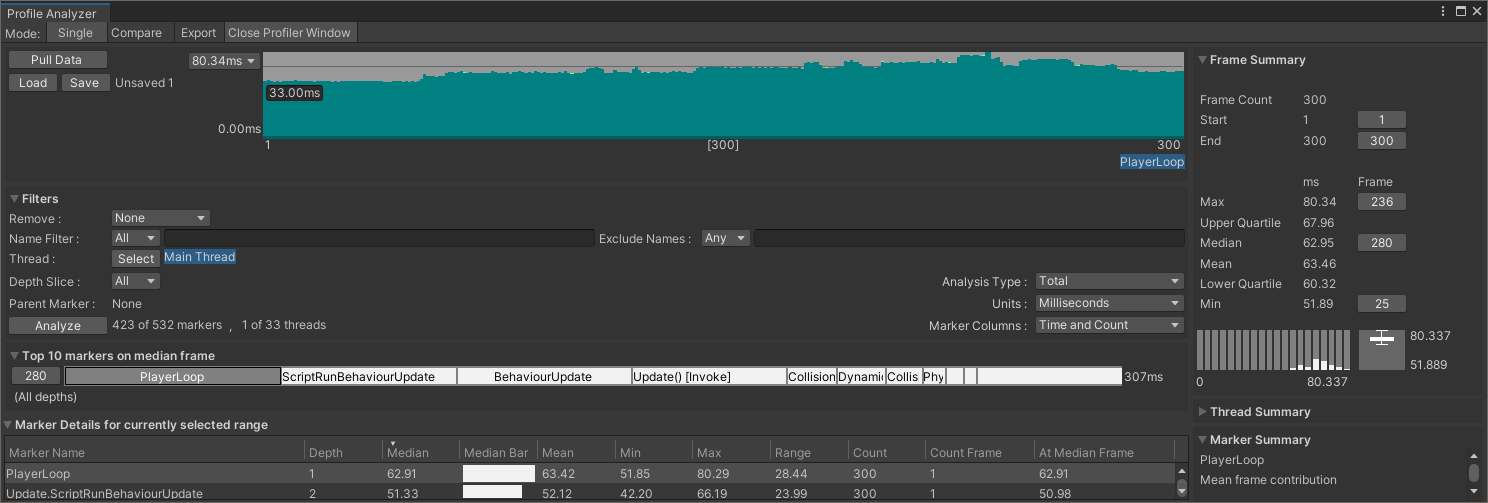Open the Name Filter All dropdown
Screen dimensions: 1488x503
tap(136, 238)
